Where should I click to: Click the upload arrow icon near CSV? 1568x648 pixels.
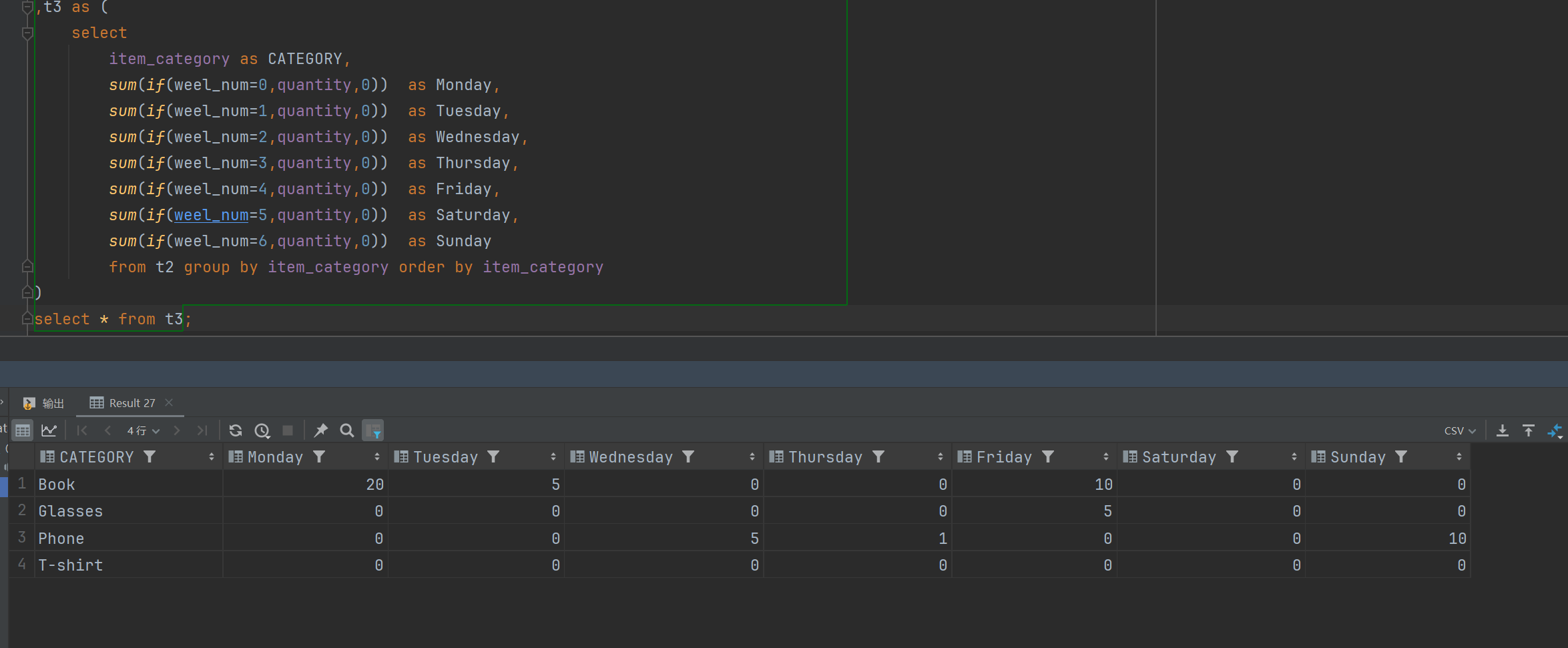(1529, 430)
